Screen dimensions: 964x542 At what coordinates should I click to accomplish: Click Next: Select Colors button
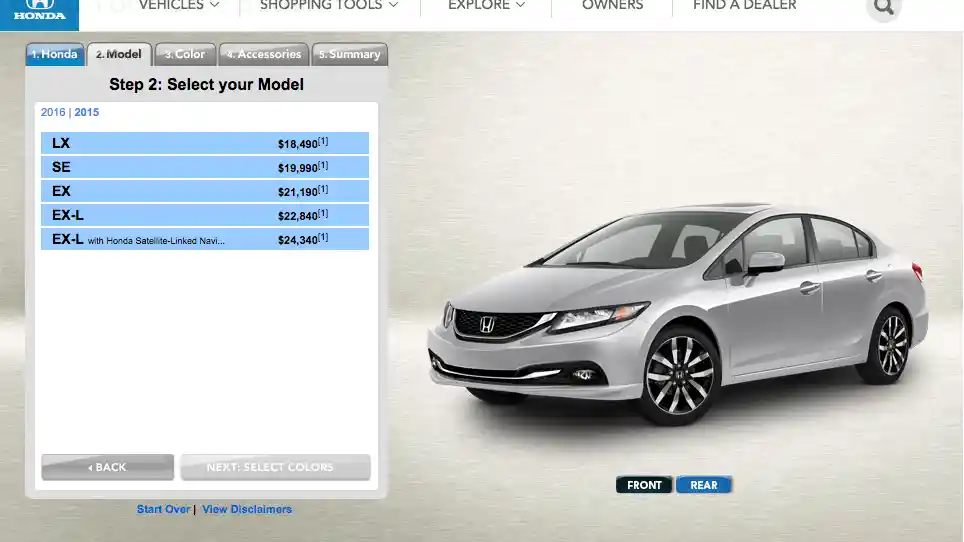[275, 467]
